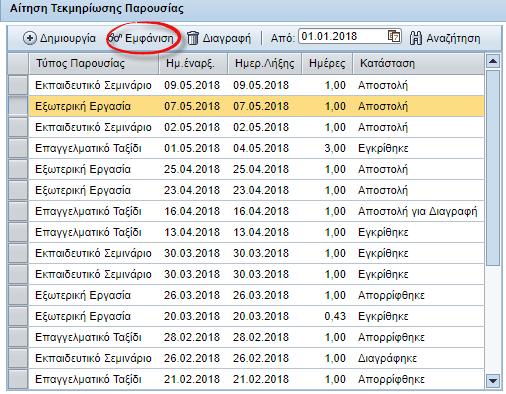Click start date 21.02.2018
This screenshot has height=394, width=506.
(192, 379)
